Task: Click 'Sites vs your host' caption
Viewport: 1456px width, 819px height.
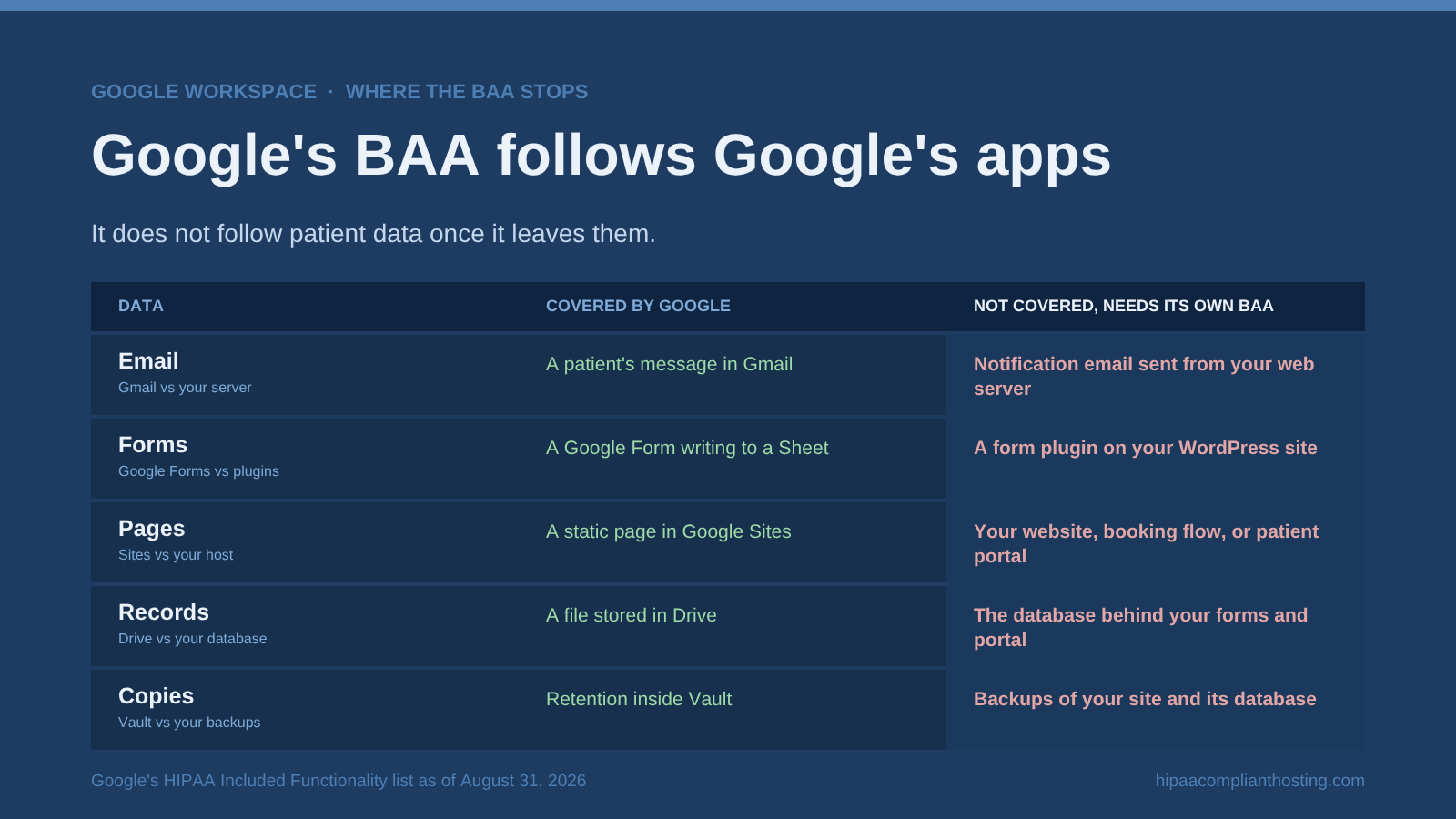Action: [176, 555]
